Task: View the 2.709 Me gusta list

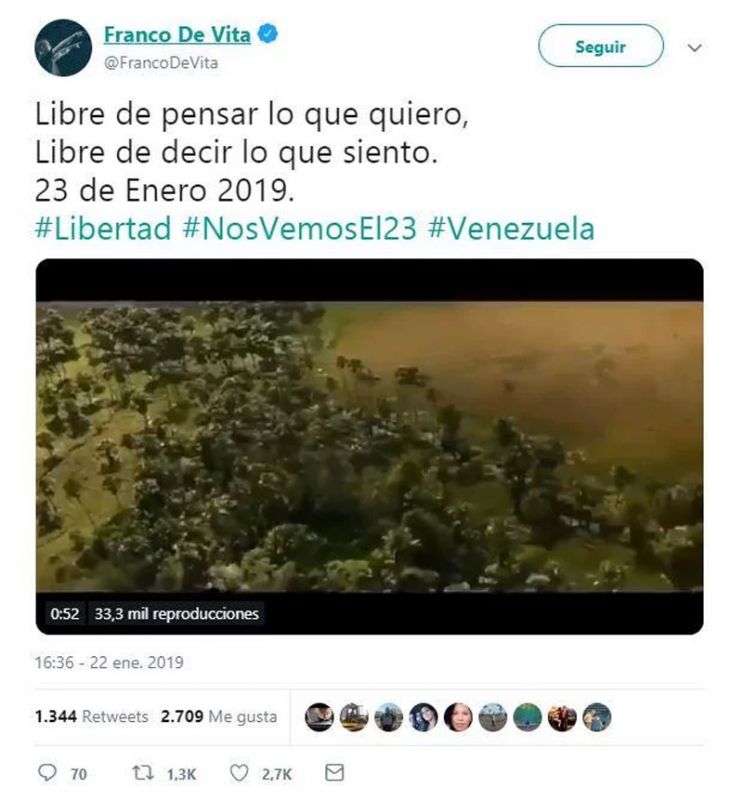Action: 219,716
